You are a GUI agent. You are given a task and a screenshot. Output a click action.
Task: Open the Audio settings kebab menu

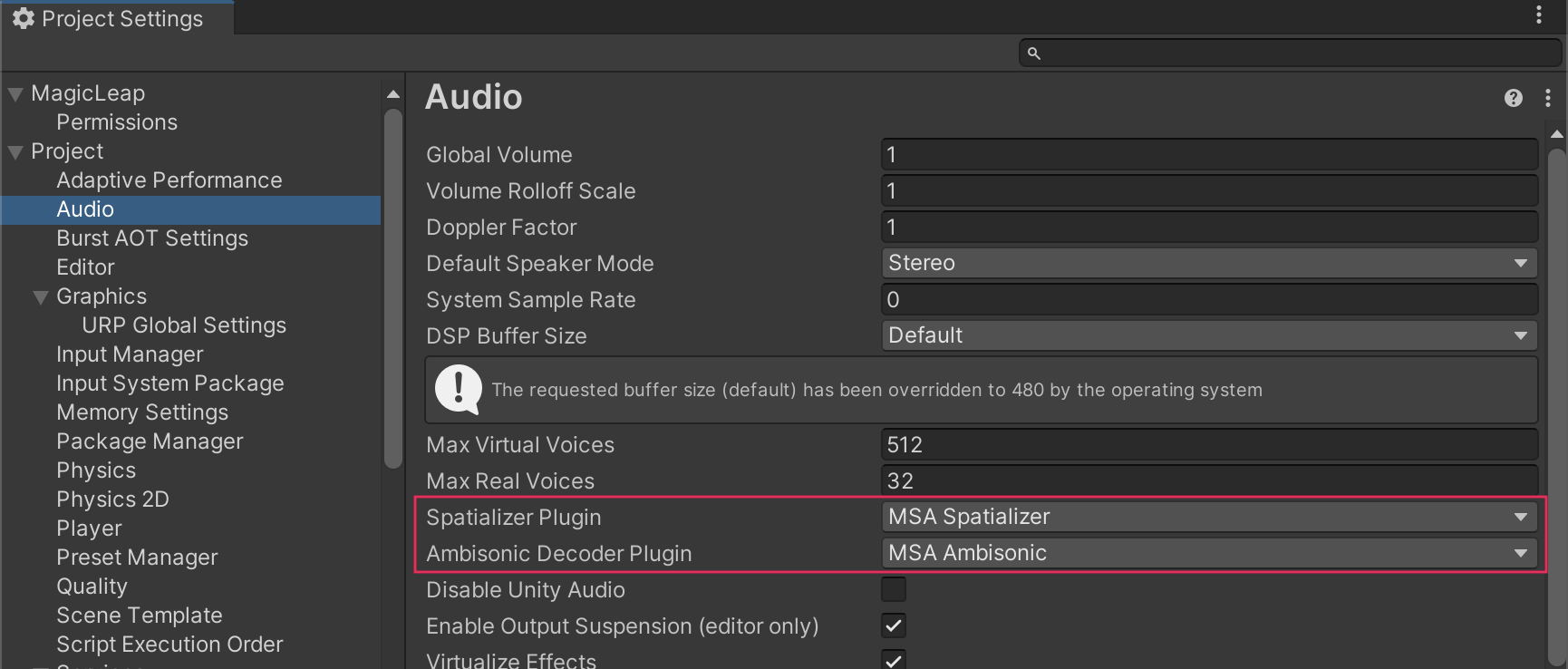[x=1548, y=98]
